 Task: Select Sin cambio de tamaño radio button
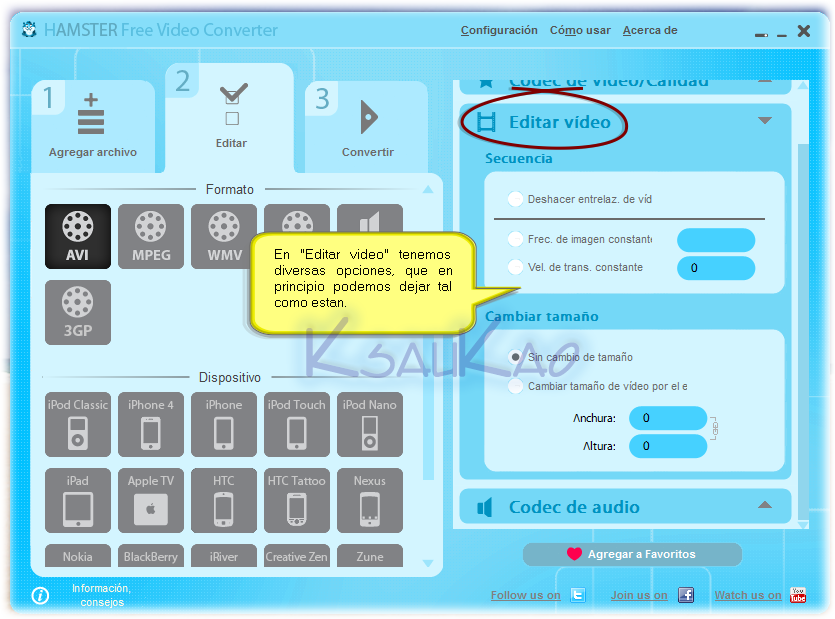515,357
